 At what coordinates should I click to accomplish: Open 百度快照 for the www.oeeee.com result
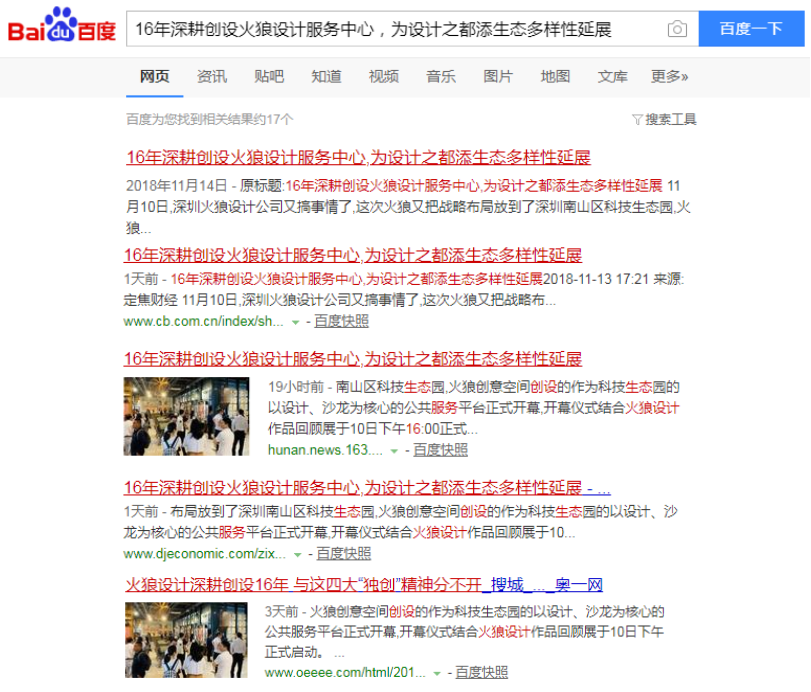coord(482,672)
